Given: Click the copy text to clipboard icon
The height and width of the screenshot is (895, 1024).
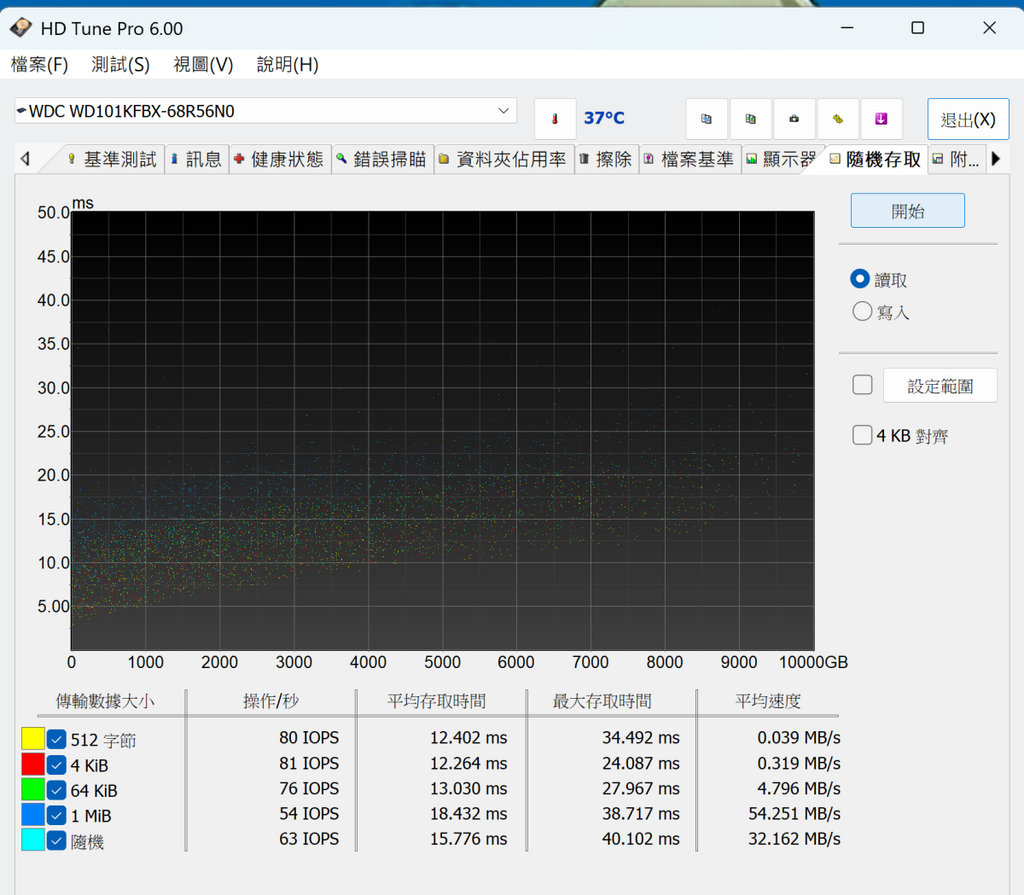Looking at the screenshot, I should tap(707, 119).
